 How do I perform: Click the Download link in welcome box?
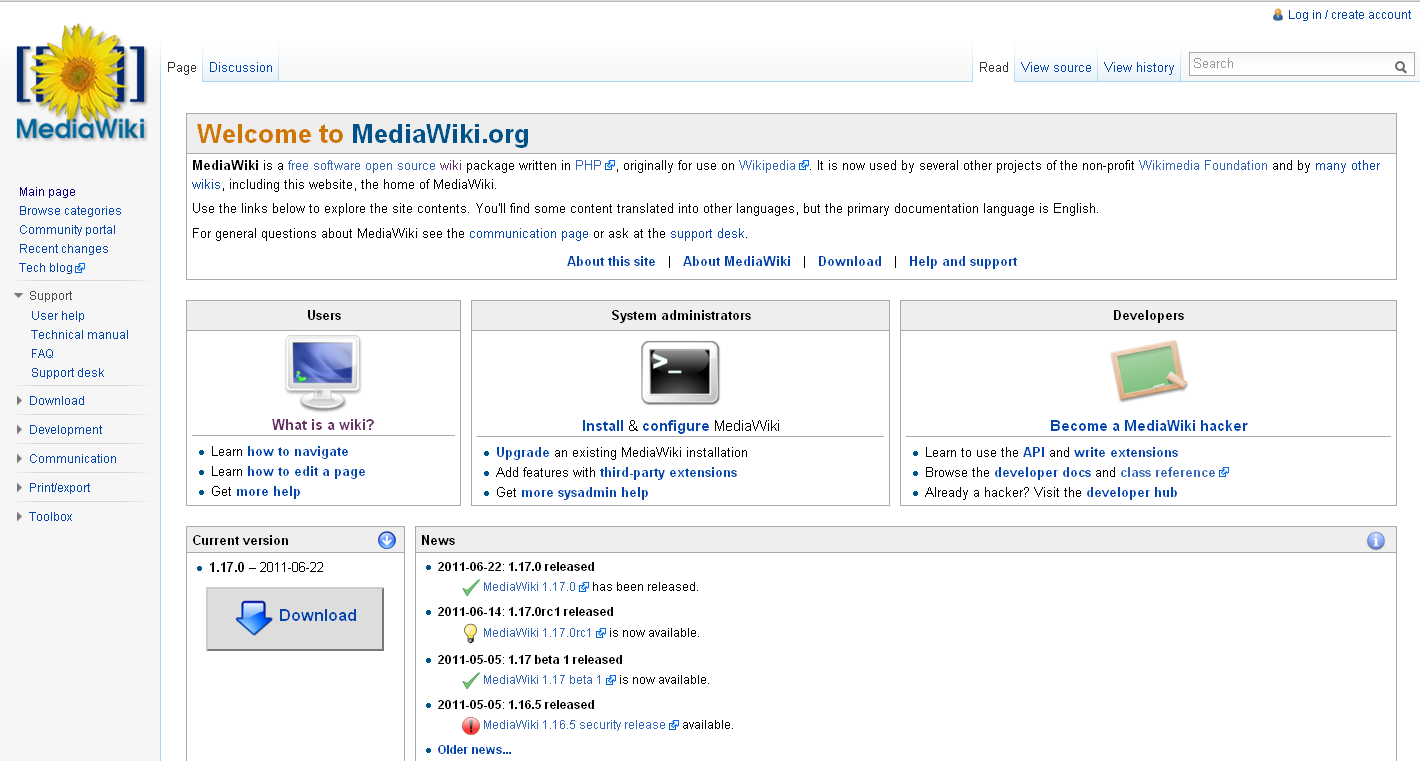(850, 261)
